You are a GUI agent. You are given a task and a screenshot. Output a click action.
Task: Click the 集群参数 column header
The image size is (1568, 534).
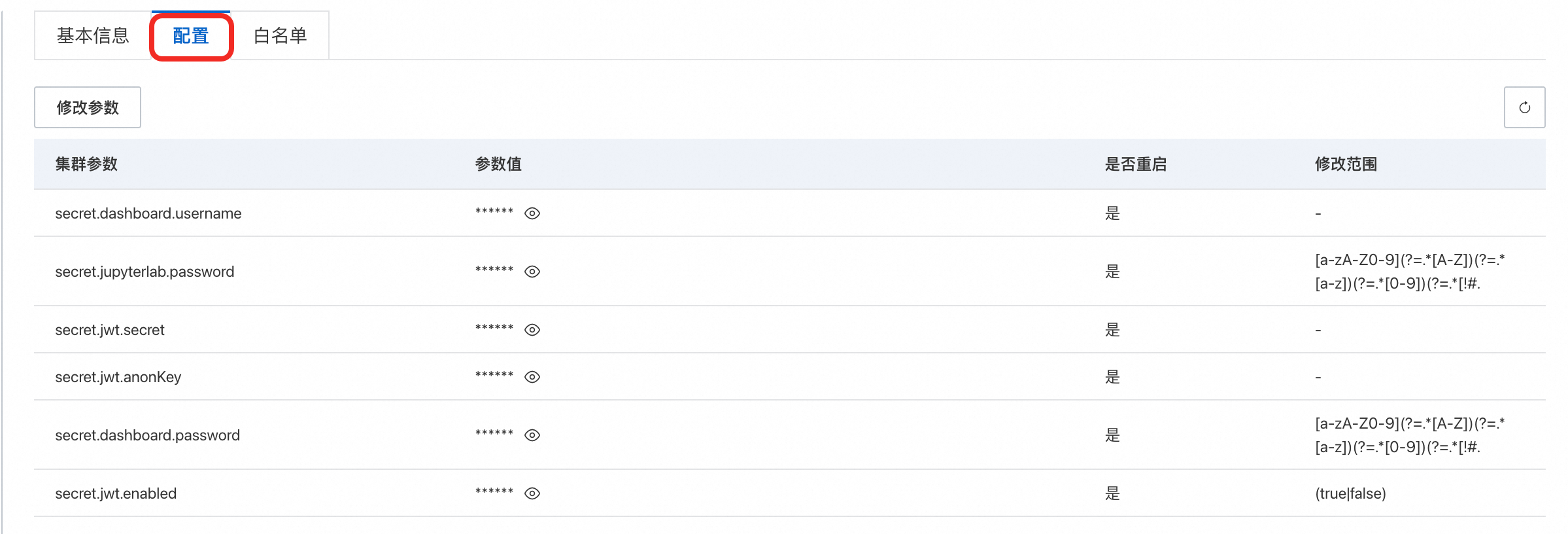coord(86,164)
